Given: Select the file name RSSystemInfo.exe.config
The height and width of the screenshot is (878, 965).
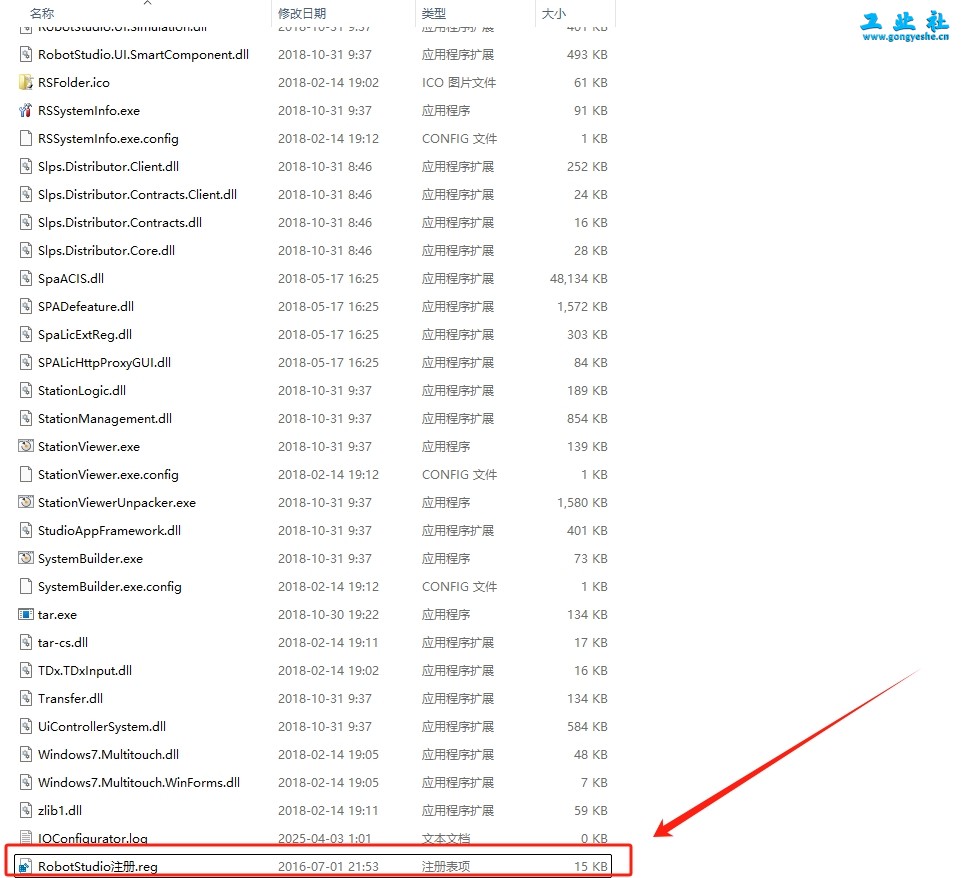Looking at the screenshot, I should click(x=108, y=138).
